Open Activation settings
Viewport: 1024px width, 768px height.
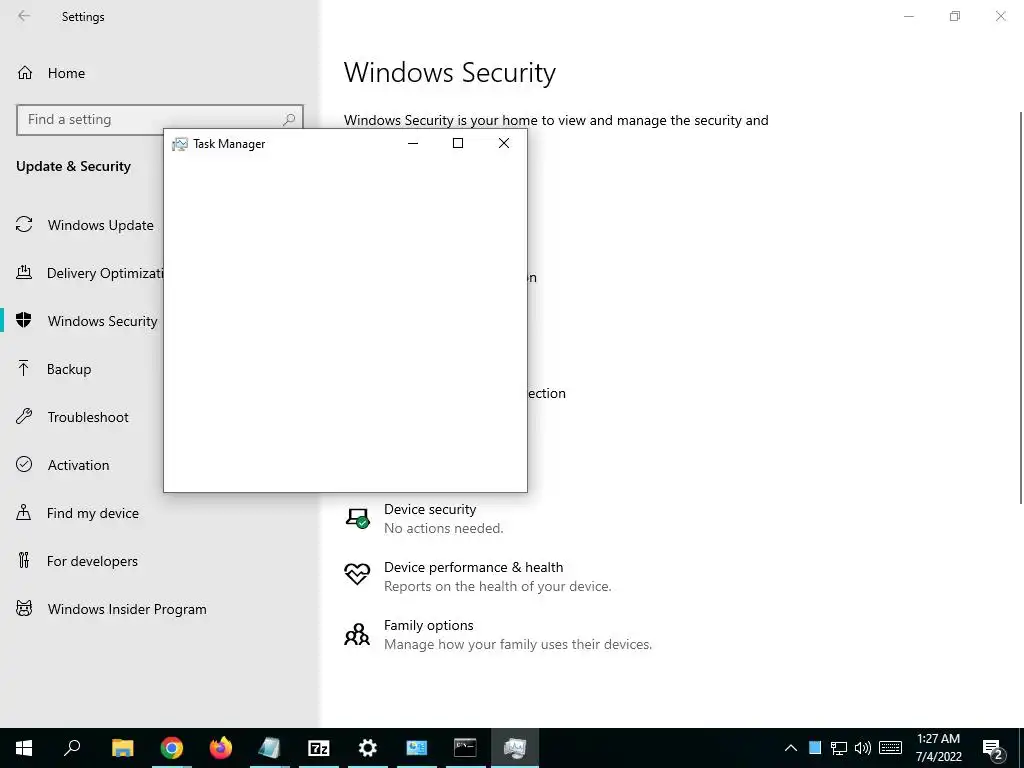pos(63,465)
